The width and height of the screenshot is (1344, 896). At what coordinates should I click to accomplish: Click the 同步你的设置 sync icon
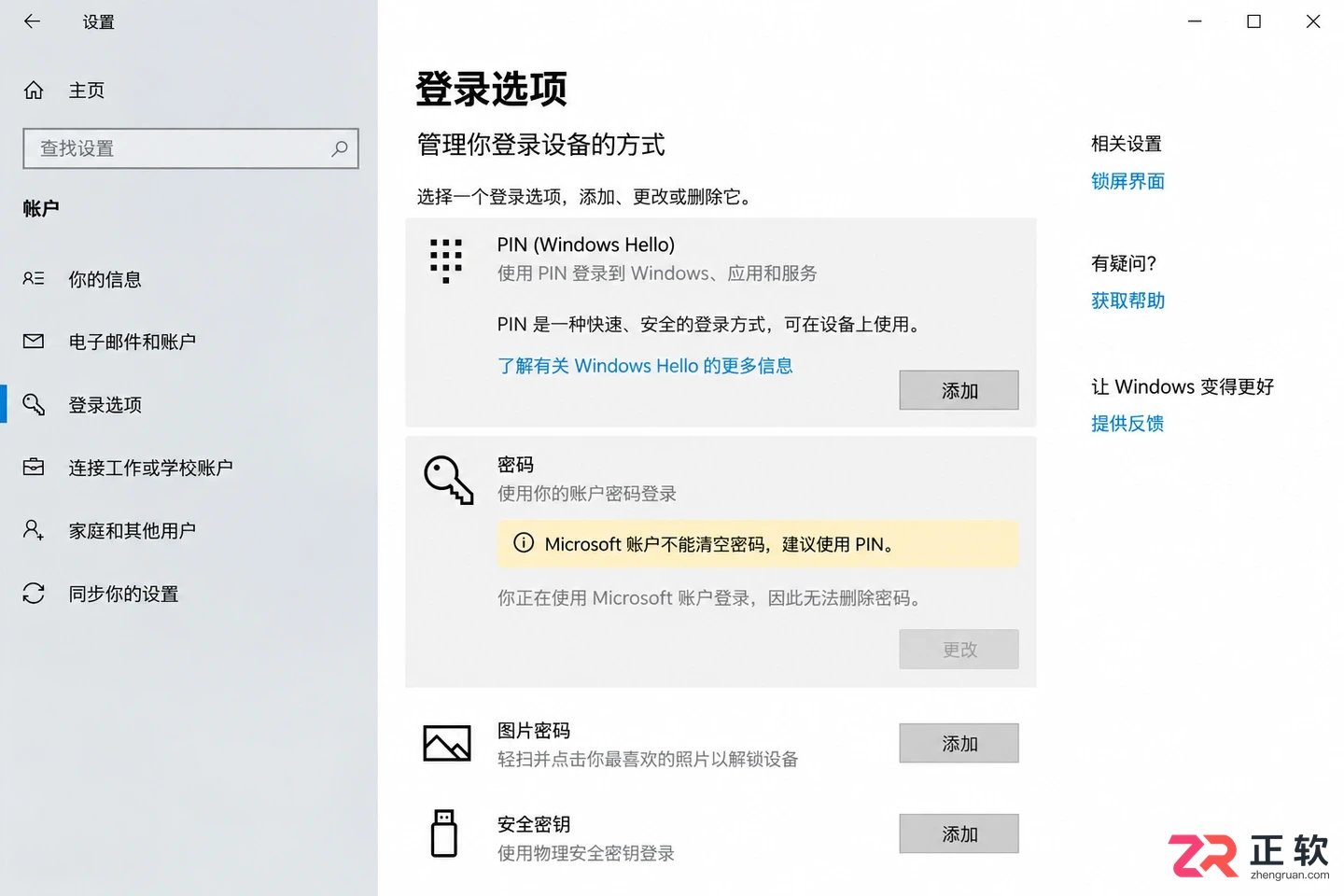pos(34,593)
